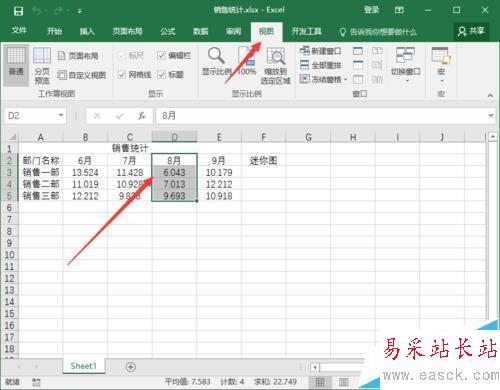Screen dimensions: 500x390
Task: Click vertical scrollbar up arrow
Action: point(493,137)
